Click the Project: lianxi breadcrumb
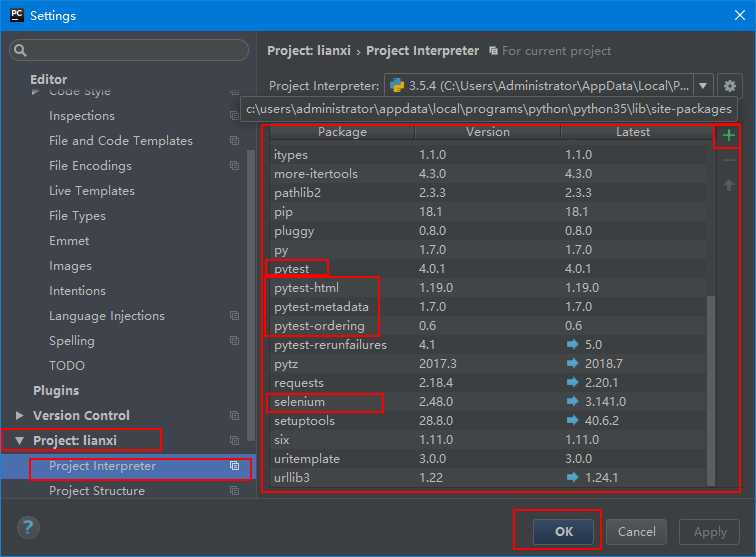 [309, 51]
